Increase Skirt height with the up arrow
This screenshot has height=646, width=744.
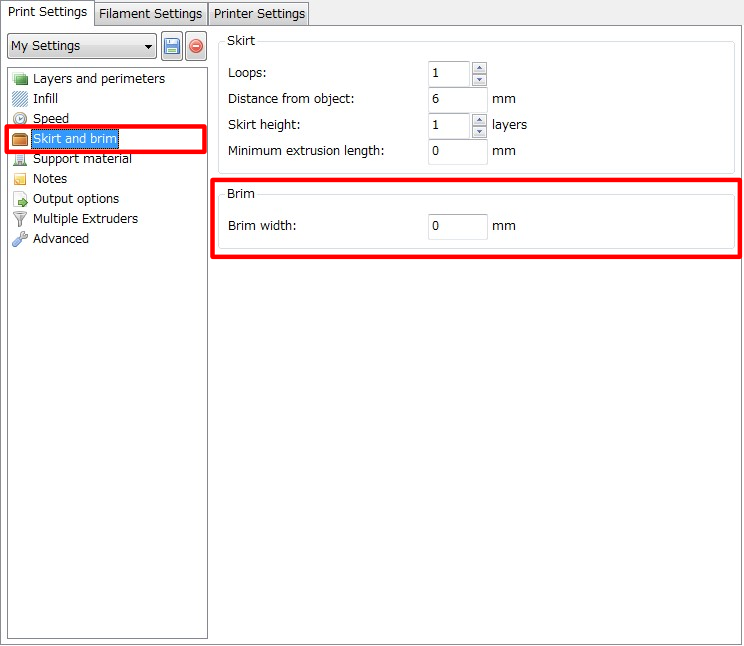479,120
